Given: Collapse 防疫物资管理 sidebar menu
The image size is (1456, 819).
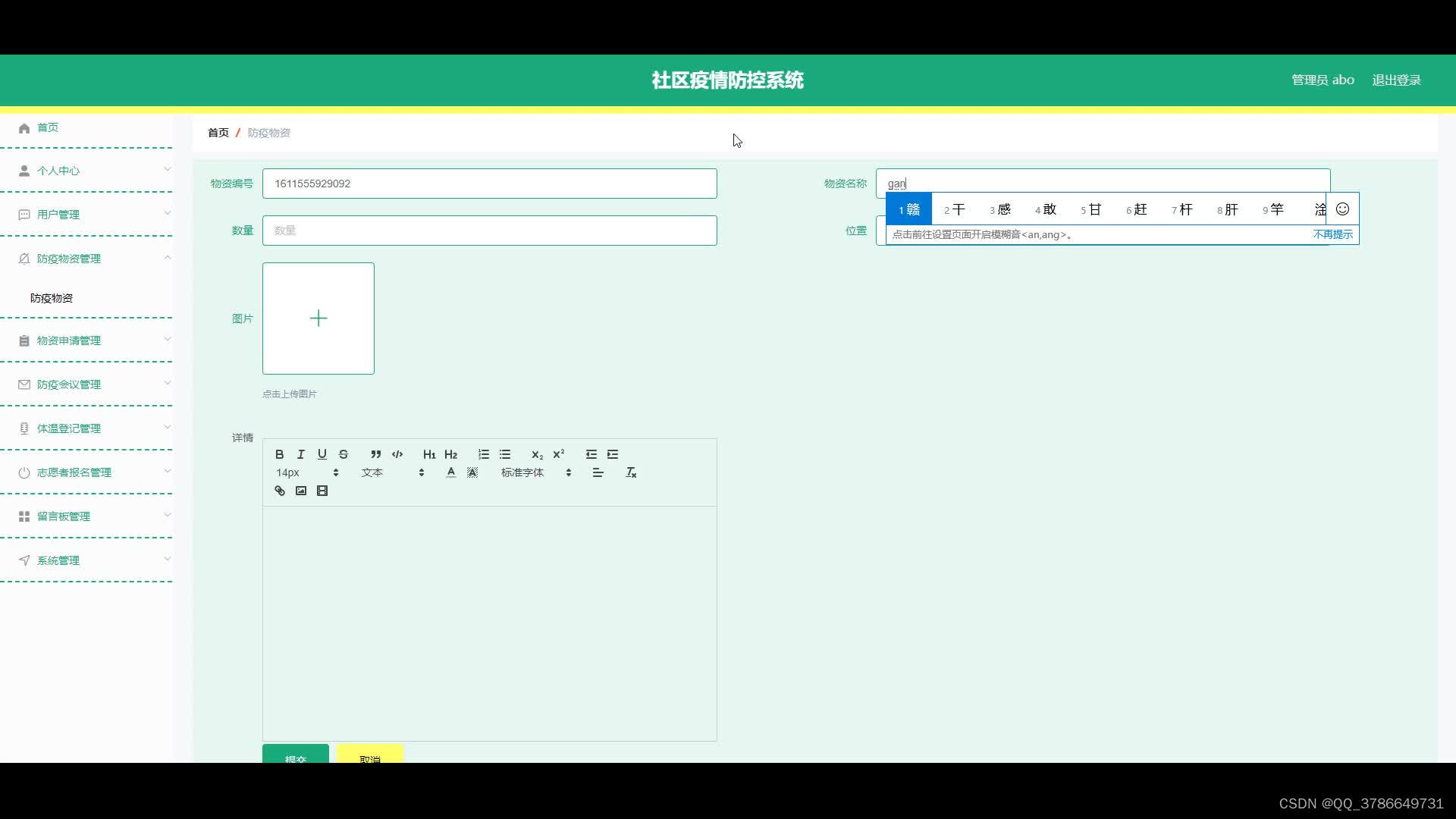Looking at the screenshot, I should click(x=86, y=259).
